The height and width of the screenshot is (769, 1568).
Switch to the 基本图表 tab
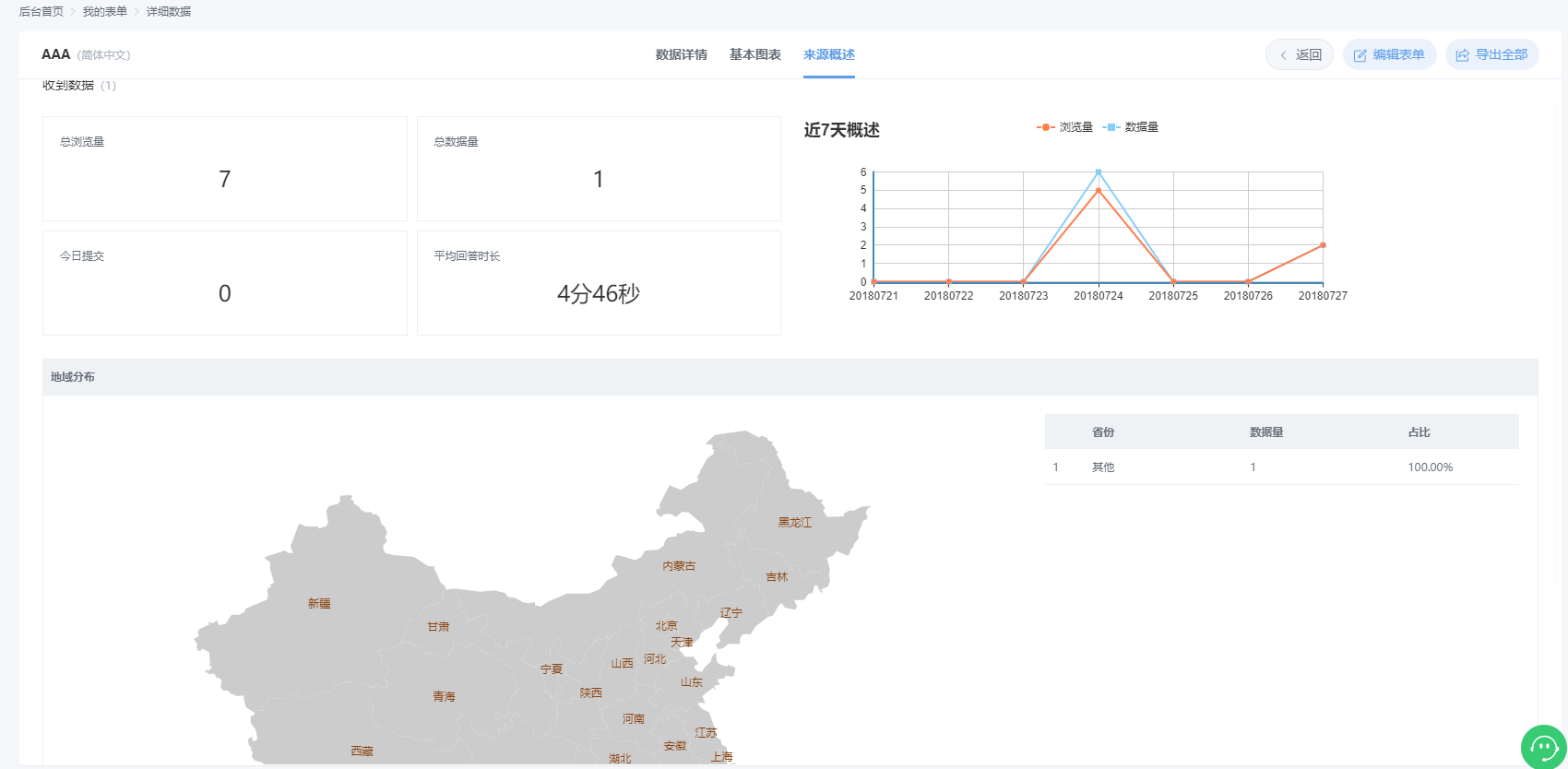pos(754,55)
